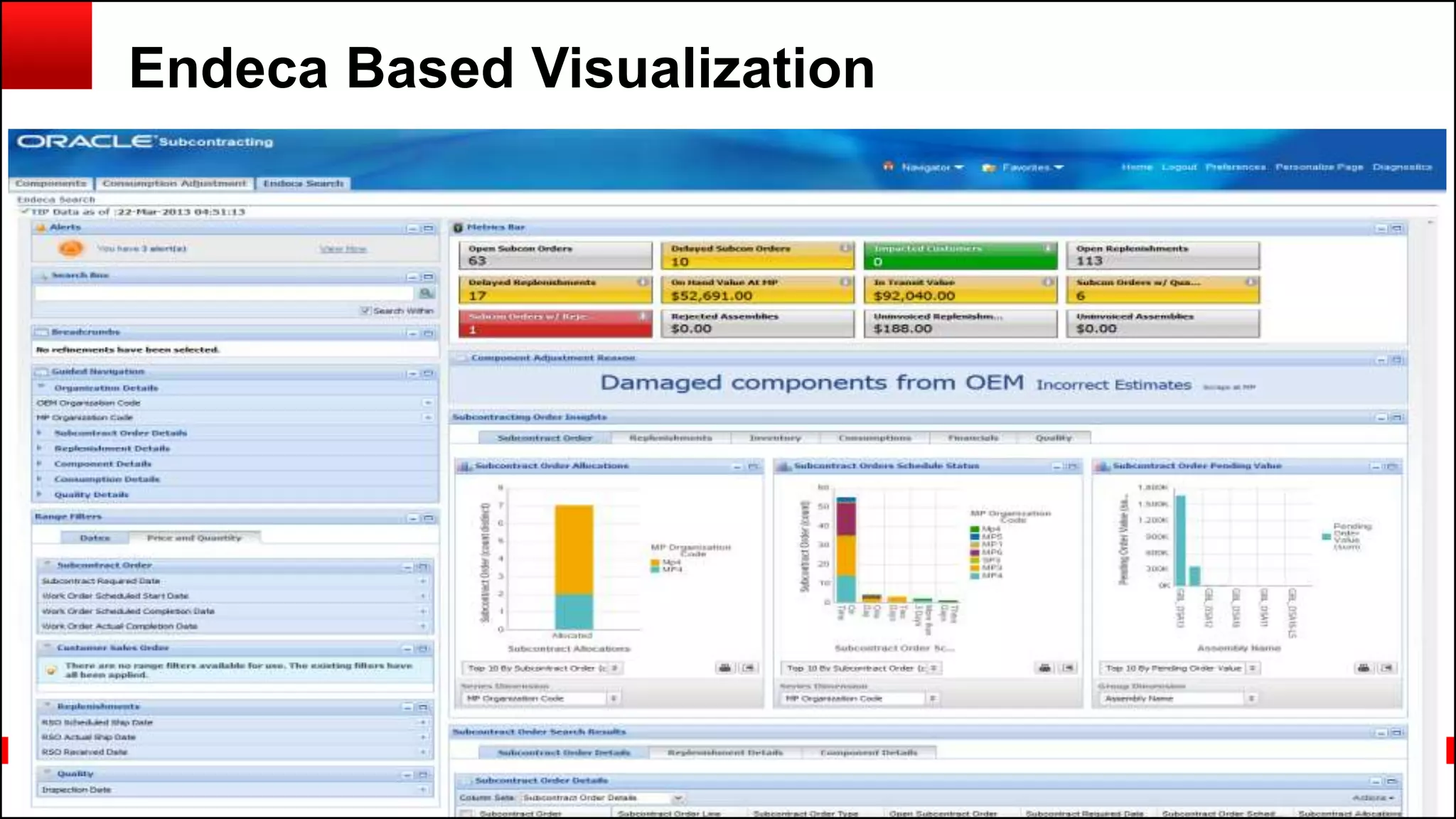The width and height of the screenshot is (1456, 819).
Task: Print the Subcontract Order Allocations chart
Action: (724, 668)
